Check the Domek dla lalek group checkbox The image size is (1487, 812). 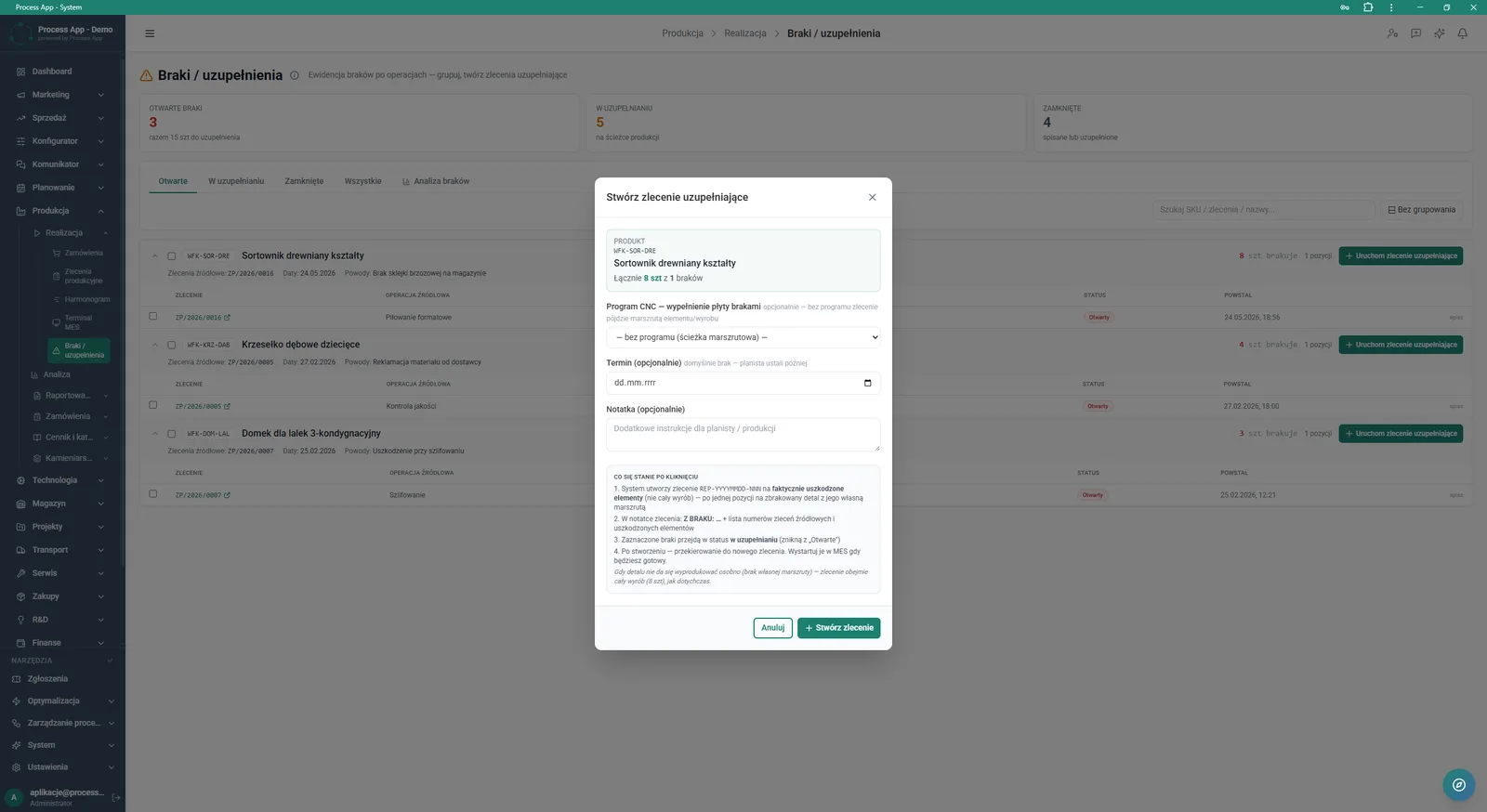(171, 434)
